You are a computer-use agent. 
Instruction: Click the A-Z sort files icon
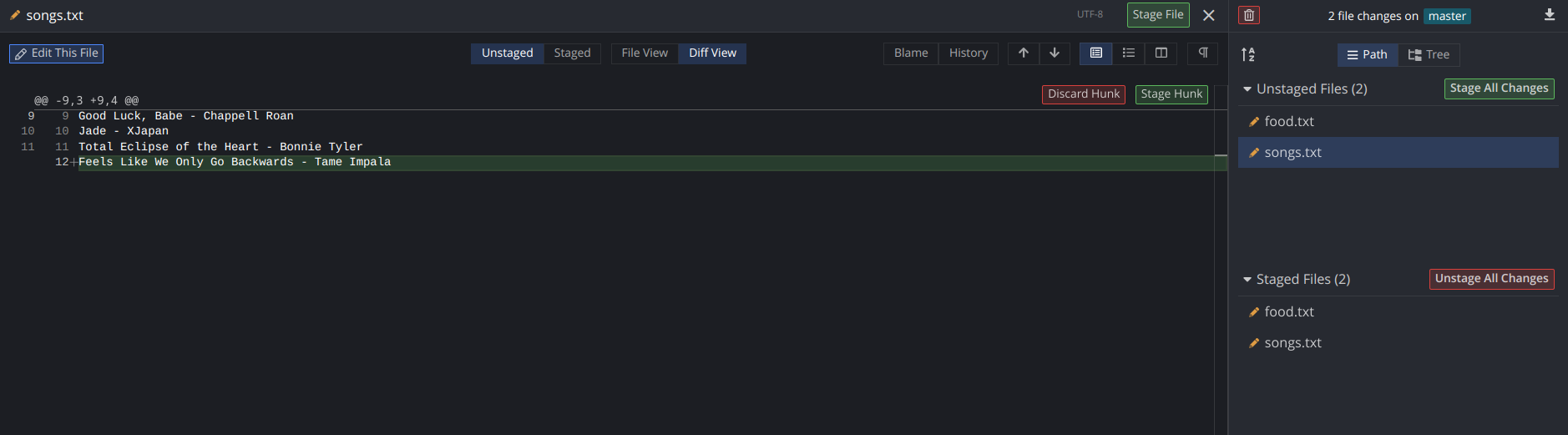coord(1248,54)
